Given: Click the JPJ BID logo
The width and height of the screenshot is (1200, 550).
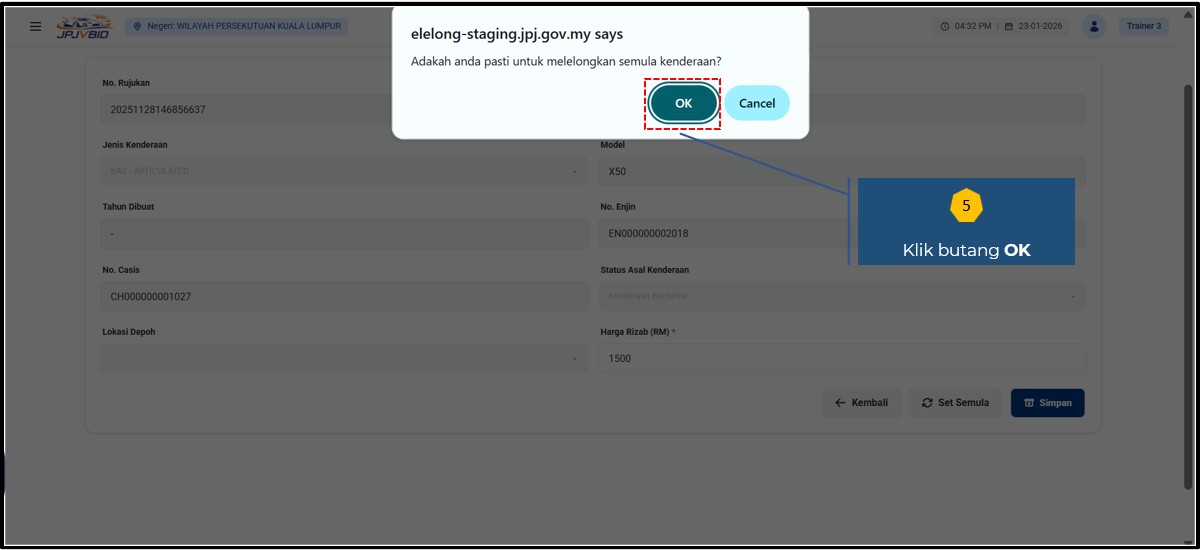Looking at the screenshot, I should 84,26.
